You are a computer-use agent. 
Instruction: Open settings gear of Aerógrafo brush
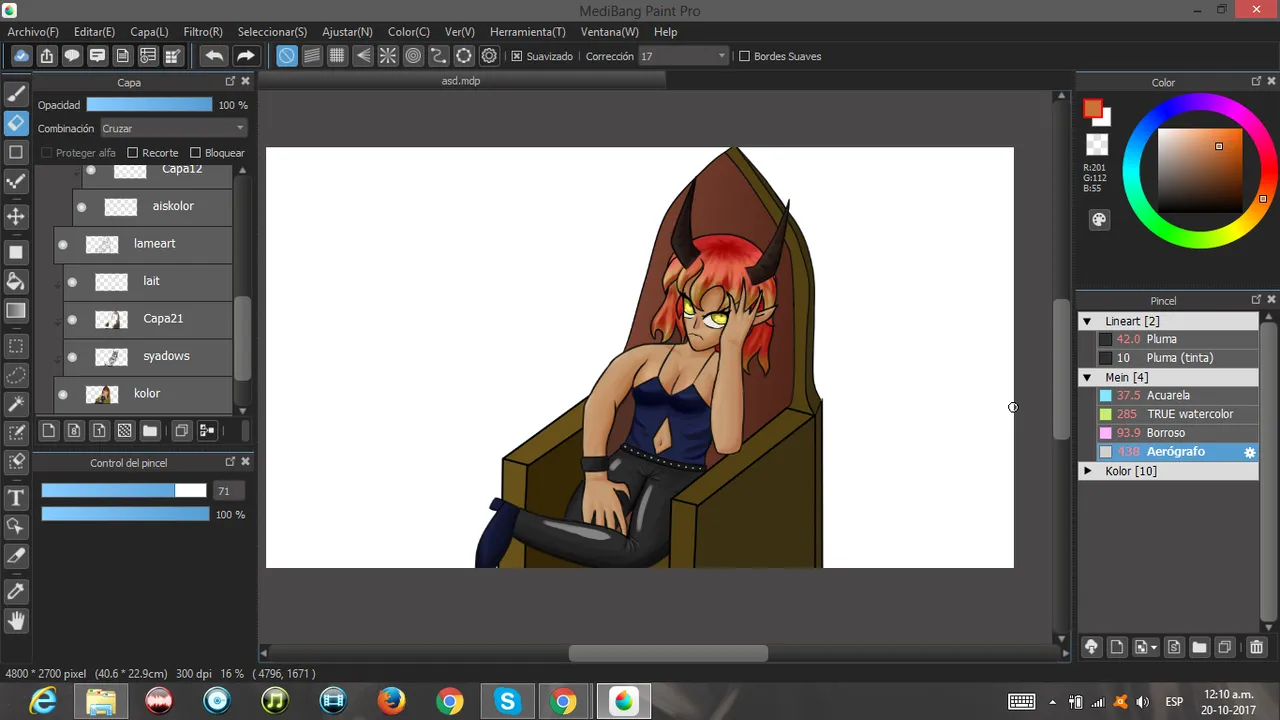click(x=1249, y=452)
